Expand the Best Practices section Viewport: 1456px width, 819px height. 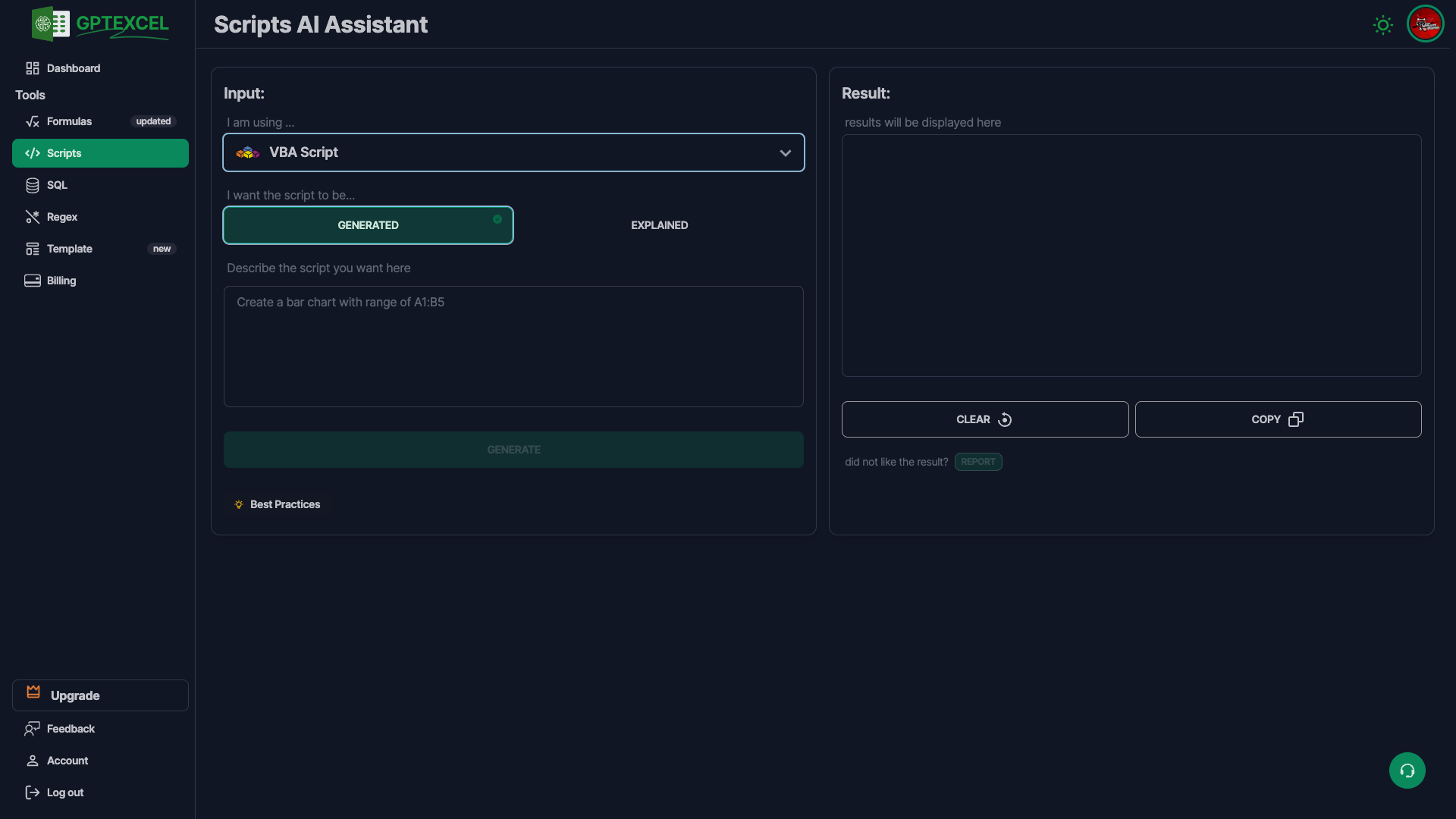point(284,504)
